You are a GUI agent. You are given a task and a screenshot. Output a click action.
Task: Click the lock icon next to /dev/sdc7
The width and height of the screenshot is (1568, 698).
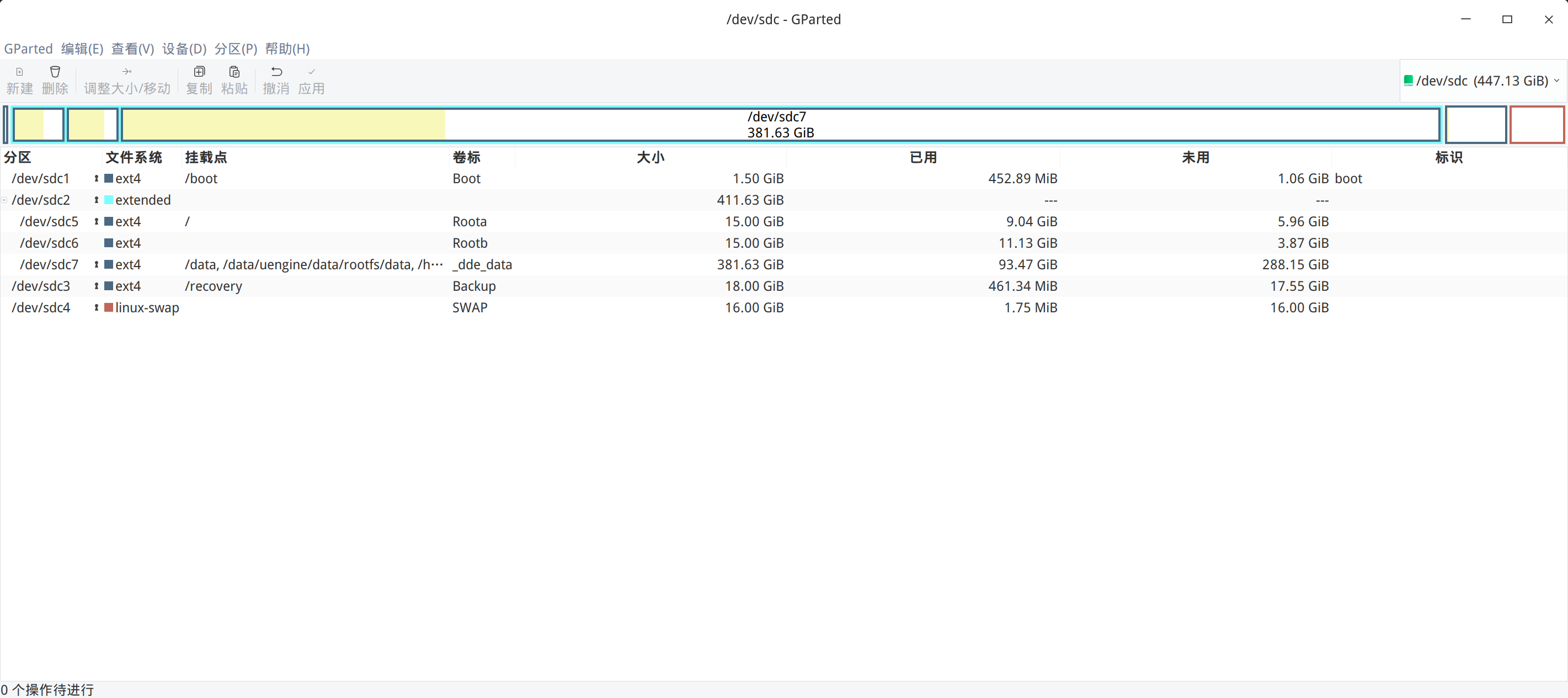click(x=96, y=265)
